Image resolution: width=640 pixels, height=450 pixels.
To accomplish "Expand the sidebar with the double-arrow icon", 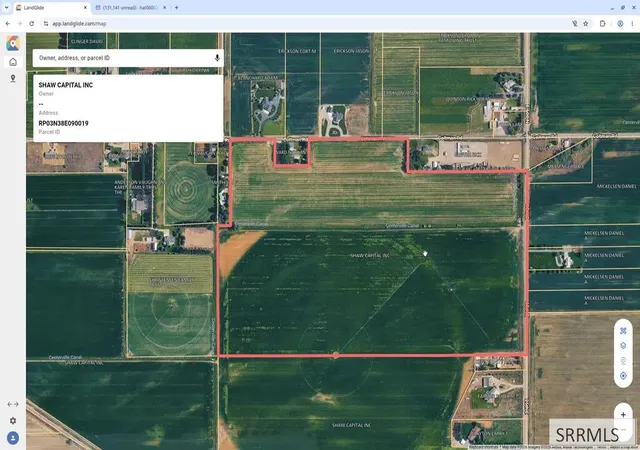I will [x=13, y=404].
